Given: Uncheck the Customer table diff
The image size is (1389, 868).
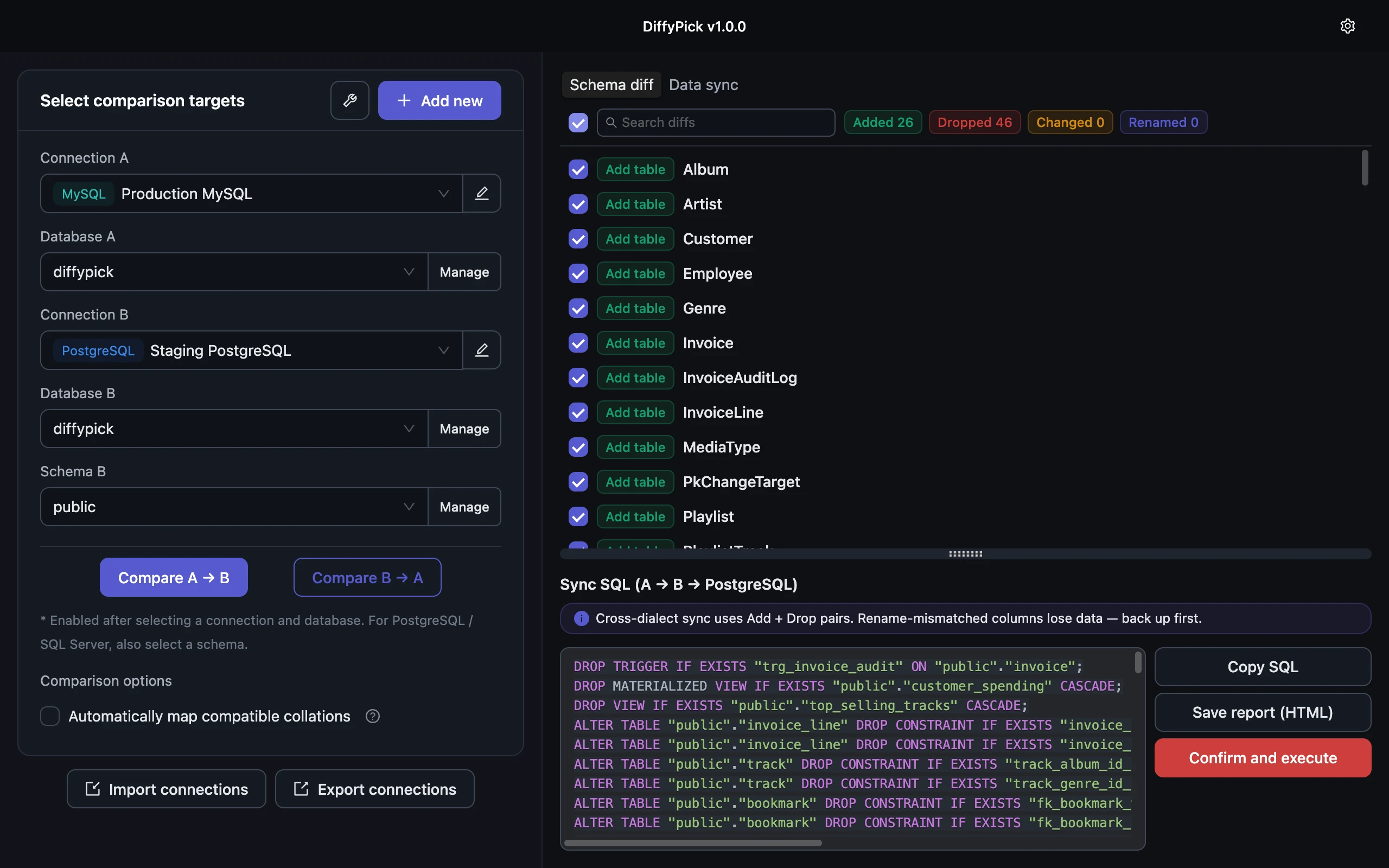Looking at the screenshot, I should 578,239.
